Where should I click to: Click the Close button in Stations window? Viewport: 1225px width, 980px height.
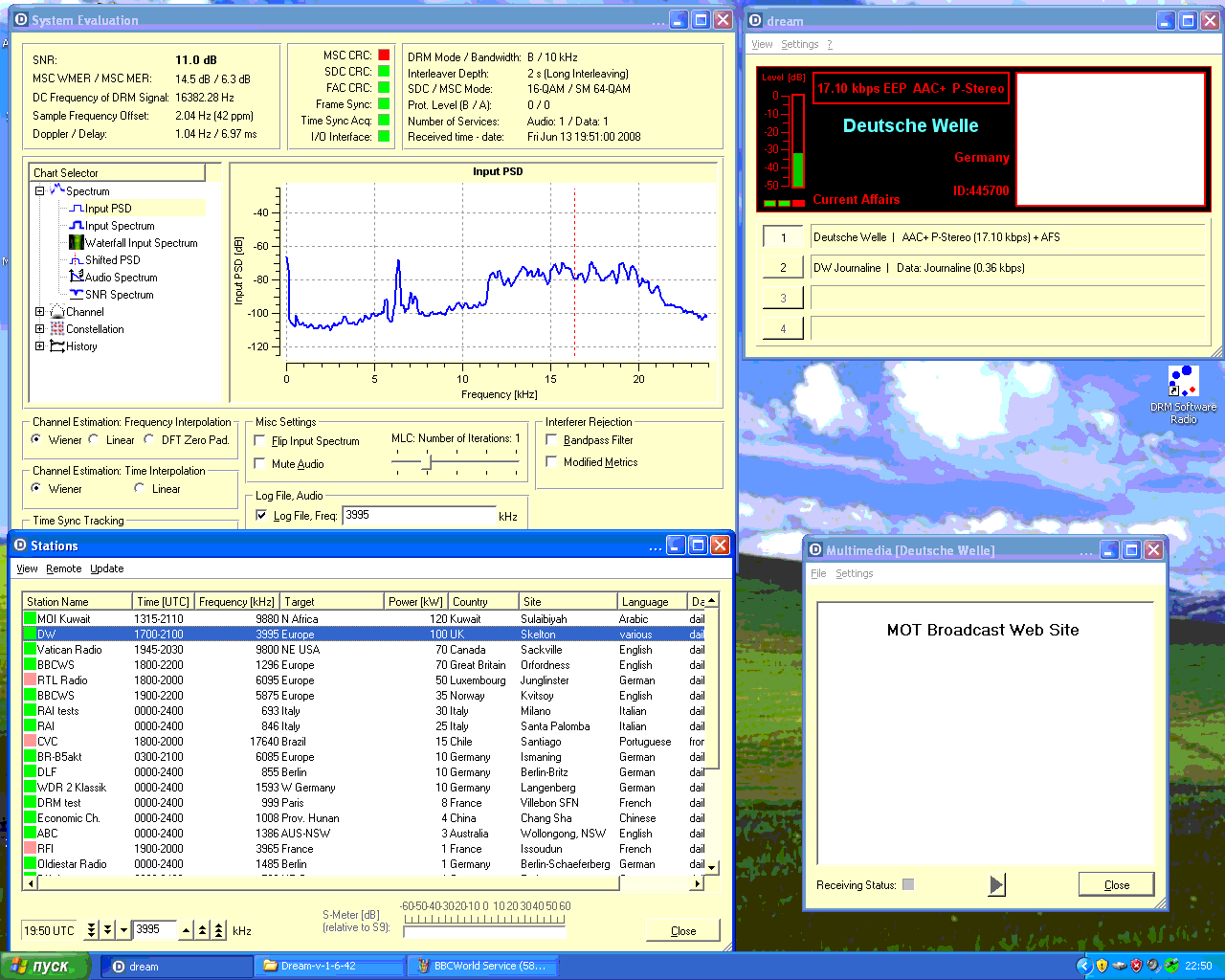(683, 930)
